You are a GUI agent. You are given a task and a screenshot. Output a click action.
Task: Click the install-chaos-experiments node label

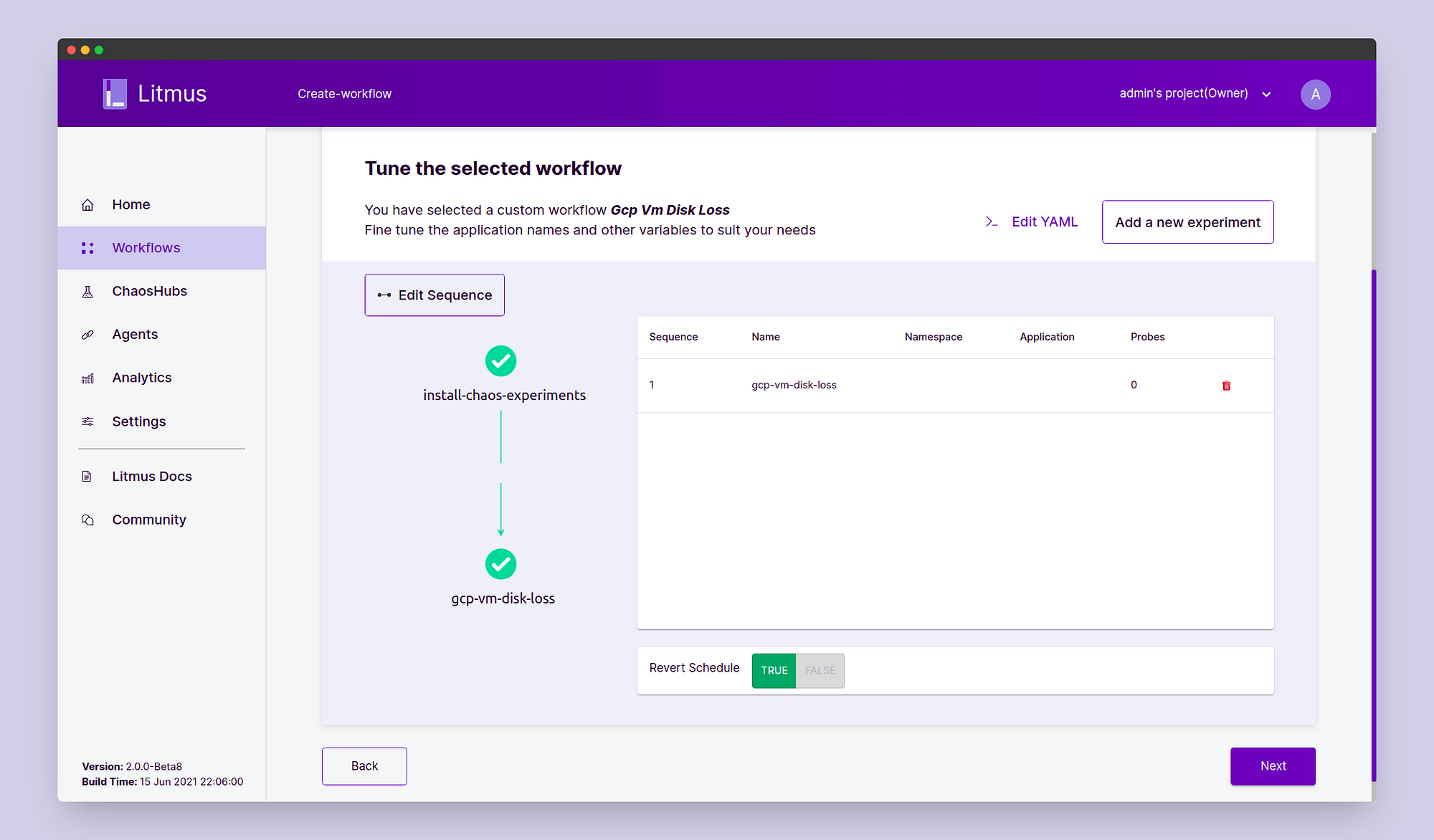click(505, 395)
